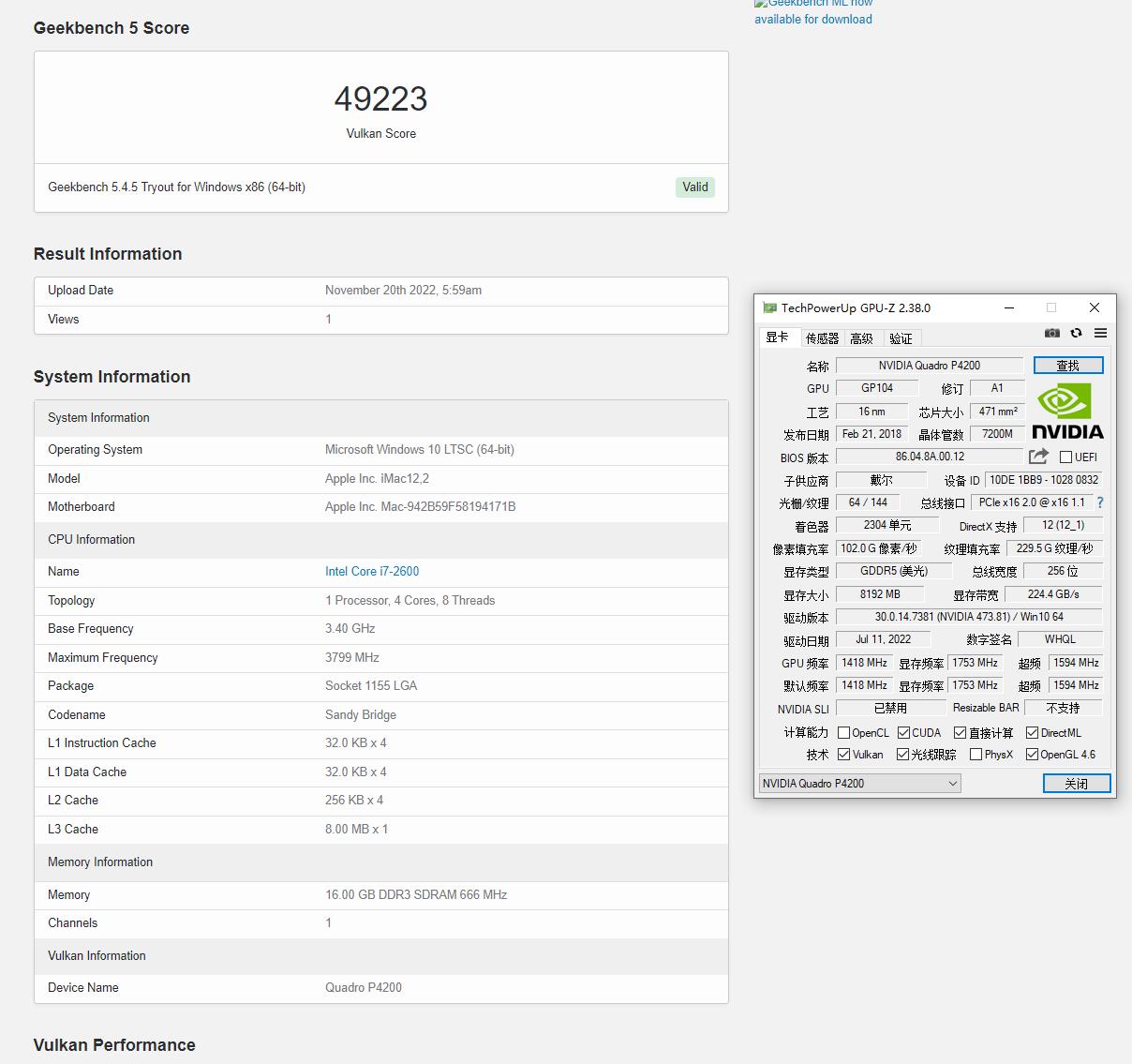Click the Quadro P4200 device name value
The height and width of the screenshot is (1064, 1132).
[364, 987]
